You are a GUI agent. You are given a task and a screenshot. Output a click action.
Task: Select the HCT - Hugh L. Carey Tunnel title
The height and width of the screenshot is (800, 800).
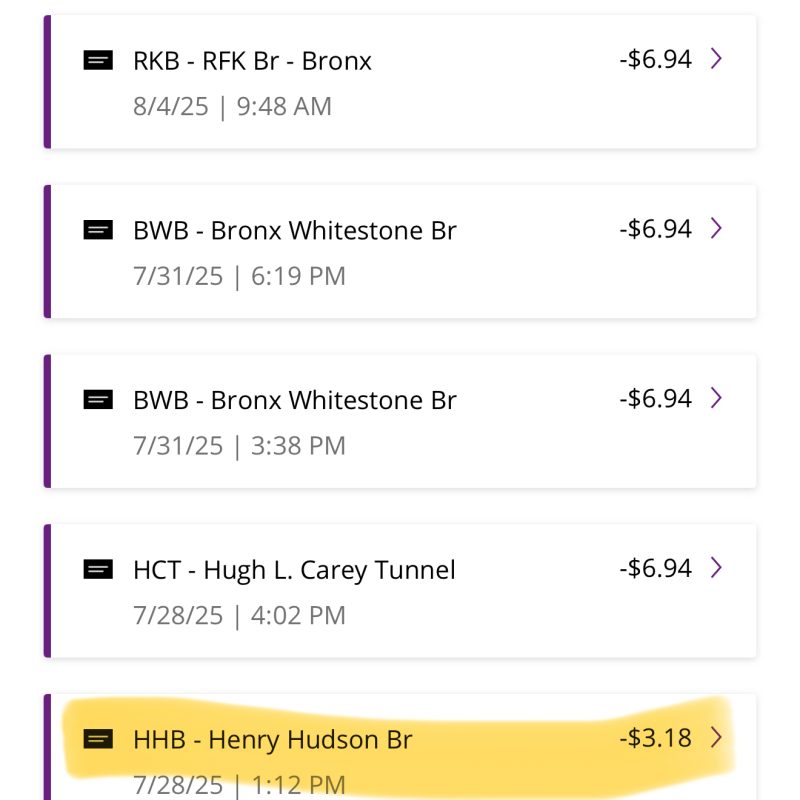294,570
